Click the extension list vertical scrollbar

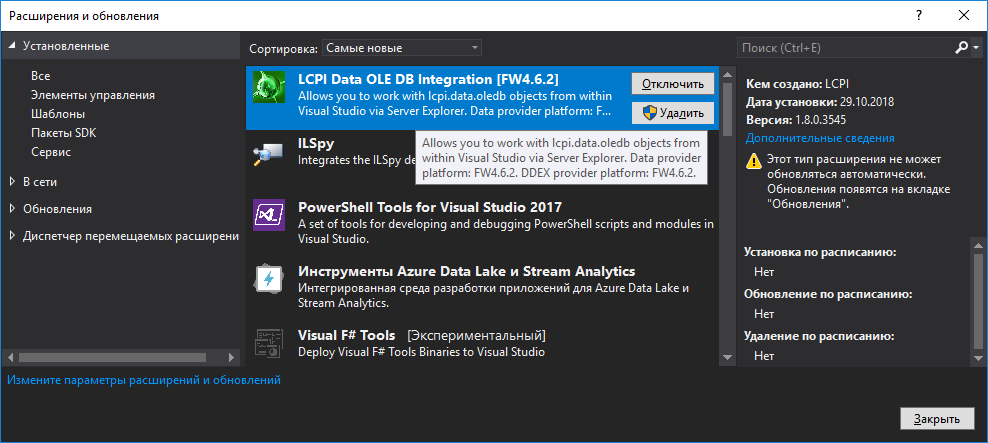(x=727, y=215)
